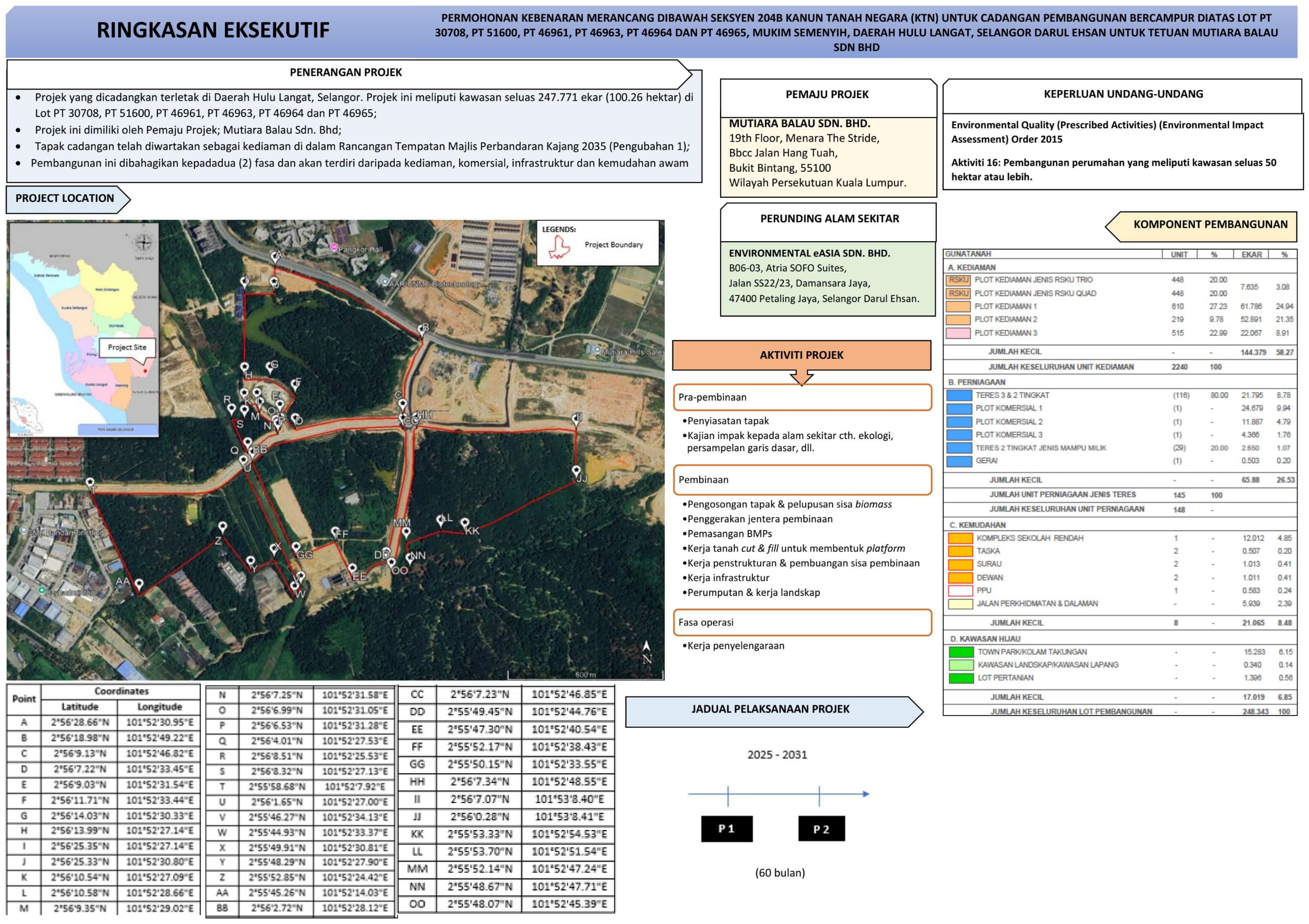Click the Aktiviti 16 legal requirement text

tap(1114, 170)
